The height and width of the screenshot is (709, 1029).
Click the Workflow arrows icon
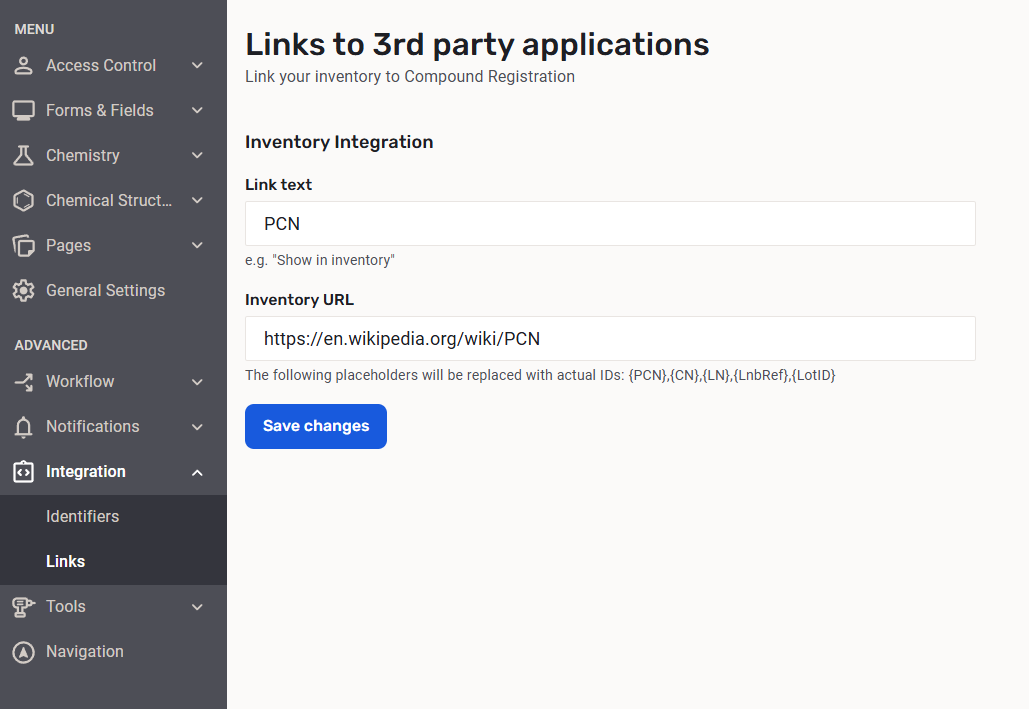click(x=23, y=382)
